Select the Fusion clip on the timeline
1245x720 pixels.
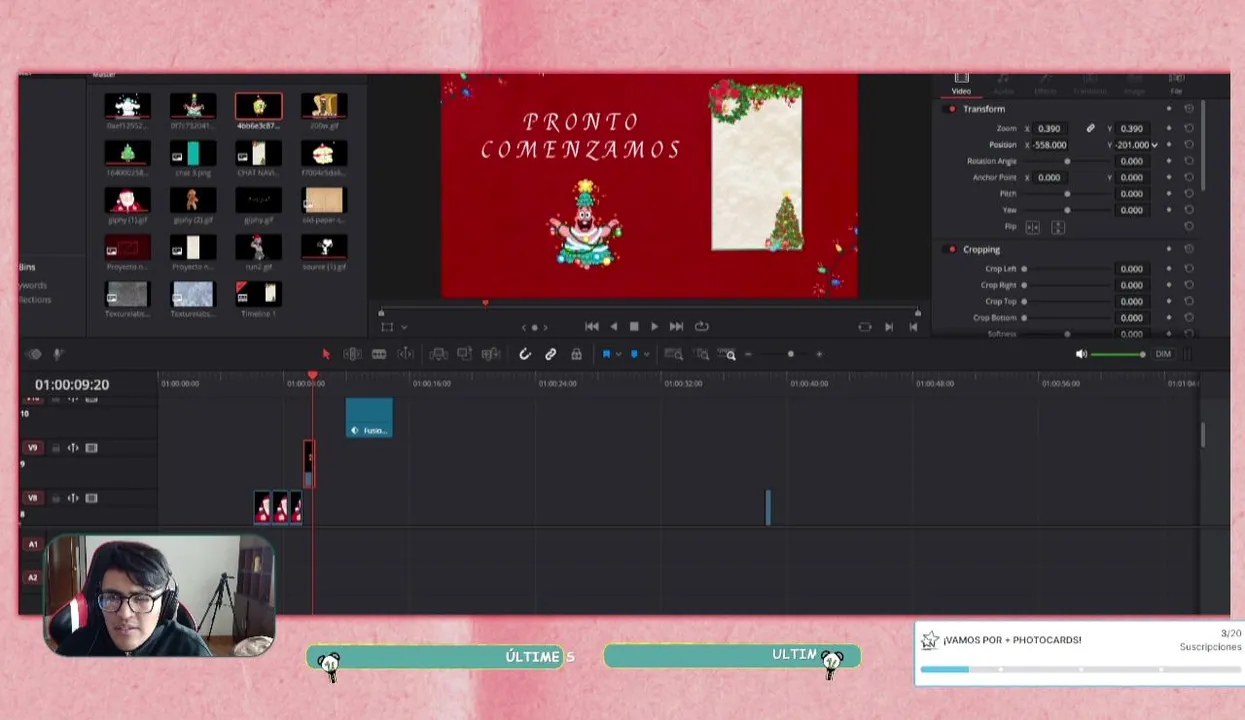pyautogui.click(x=369, y=418)
